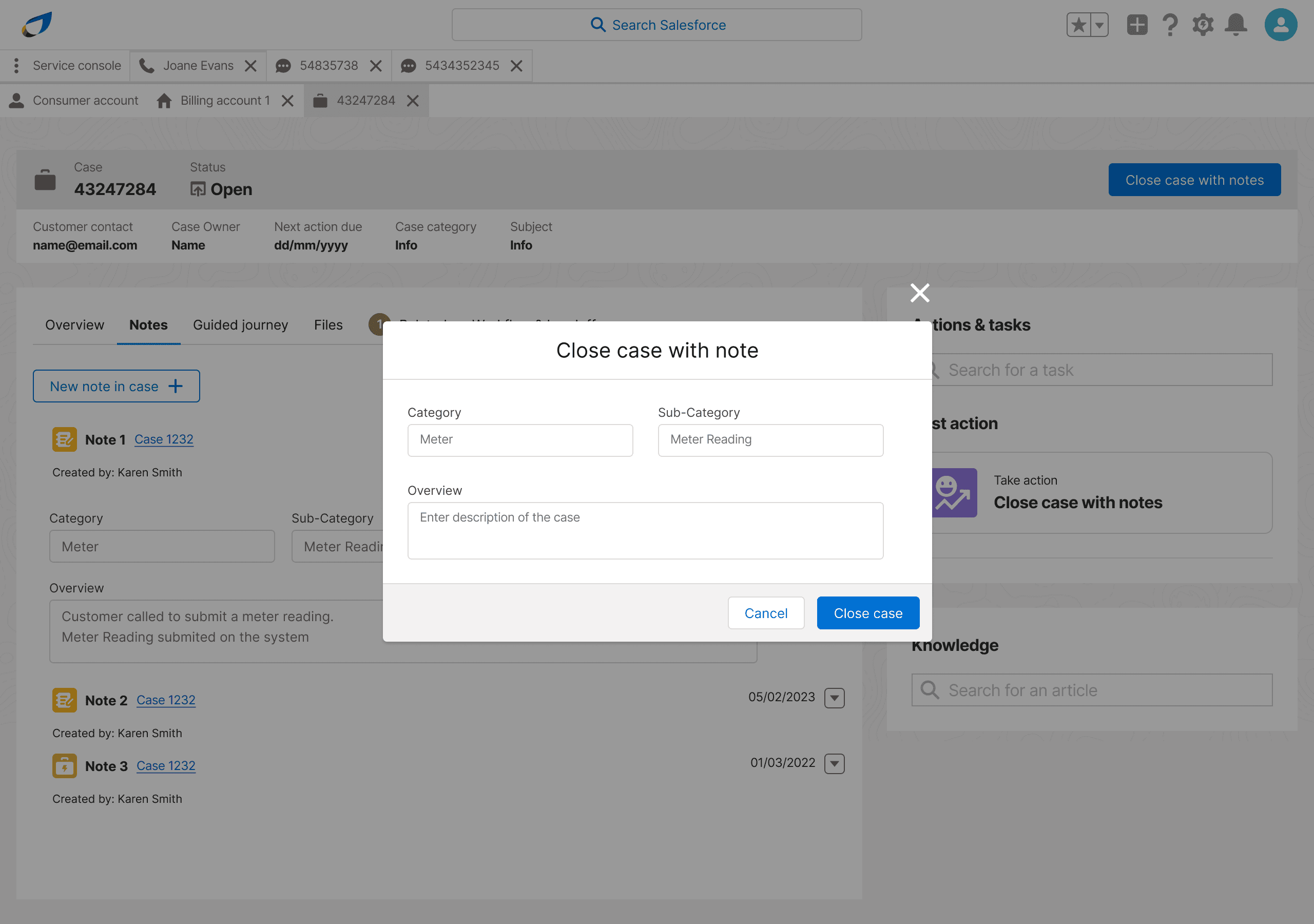
Task: Click the Category field with Meter
Action: coord(519,440)
